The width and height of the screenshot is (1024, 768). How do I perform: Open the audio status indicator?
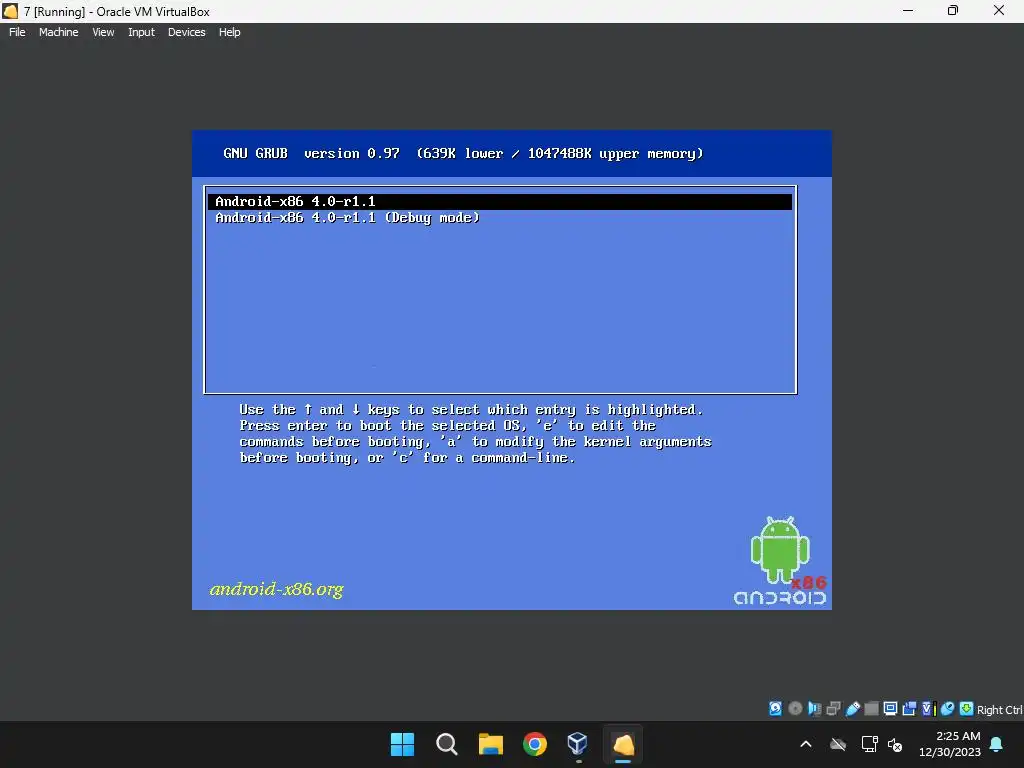point(814,709)
